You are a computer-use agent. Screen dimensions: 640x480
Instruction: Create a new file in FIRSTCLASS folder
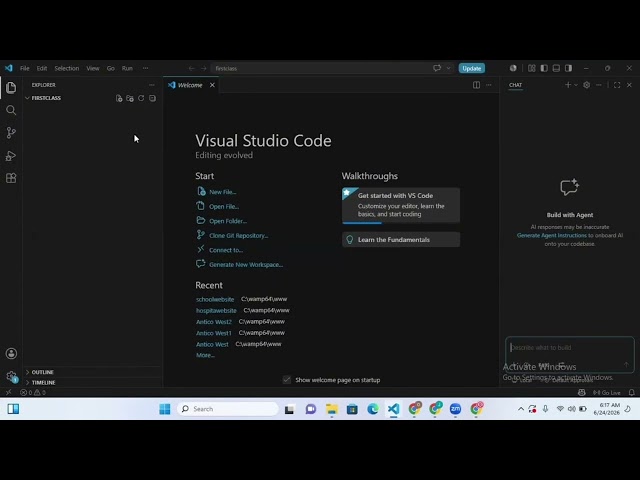(x=119, y=98)
